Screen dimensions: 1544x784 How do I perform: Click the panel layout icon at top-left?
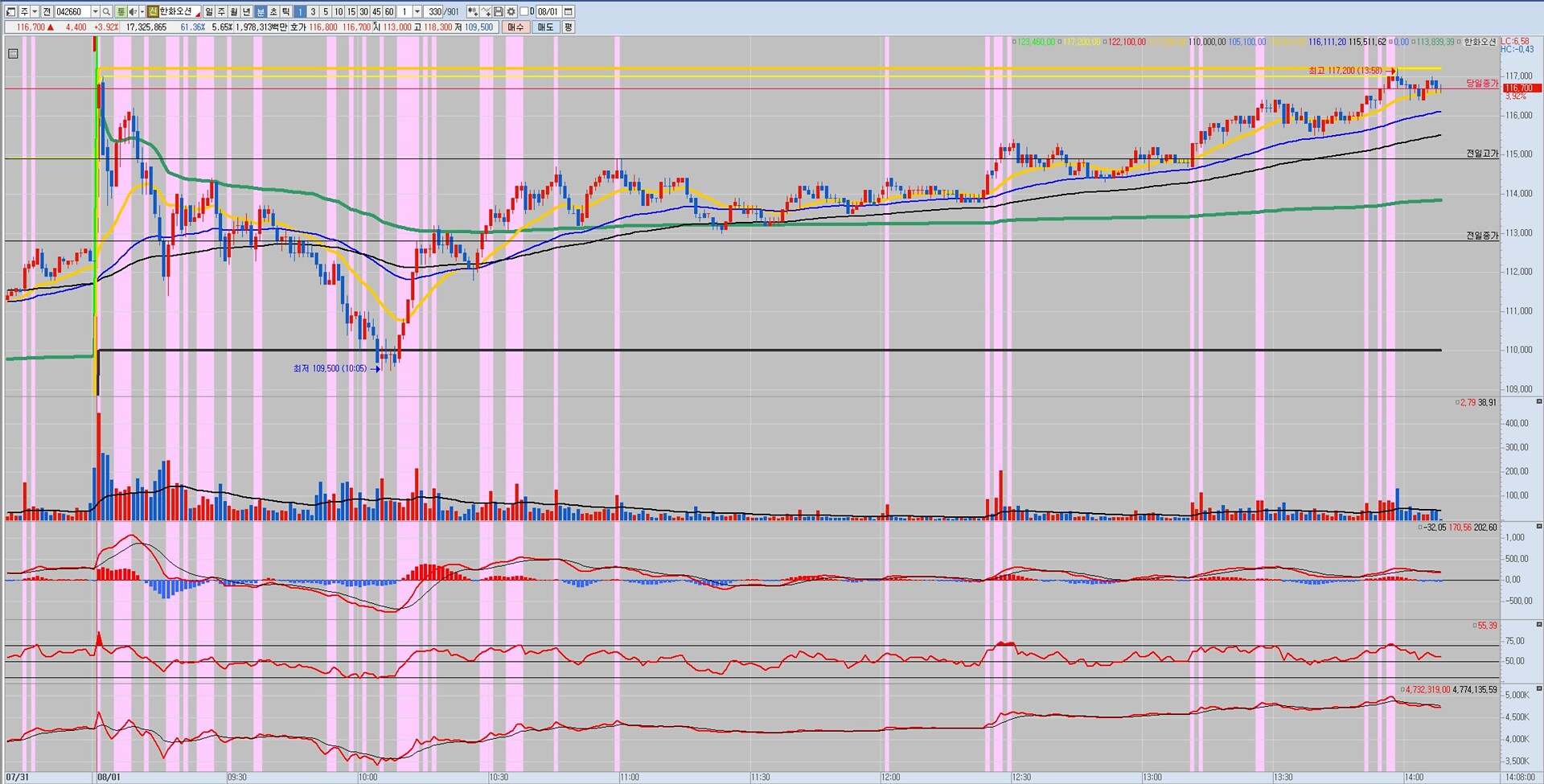coord(11,12)
